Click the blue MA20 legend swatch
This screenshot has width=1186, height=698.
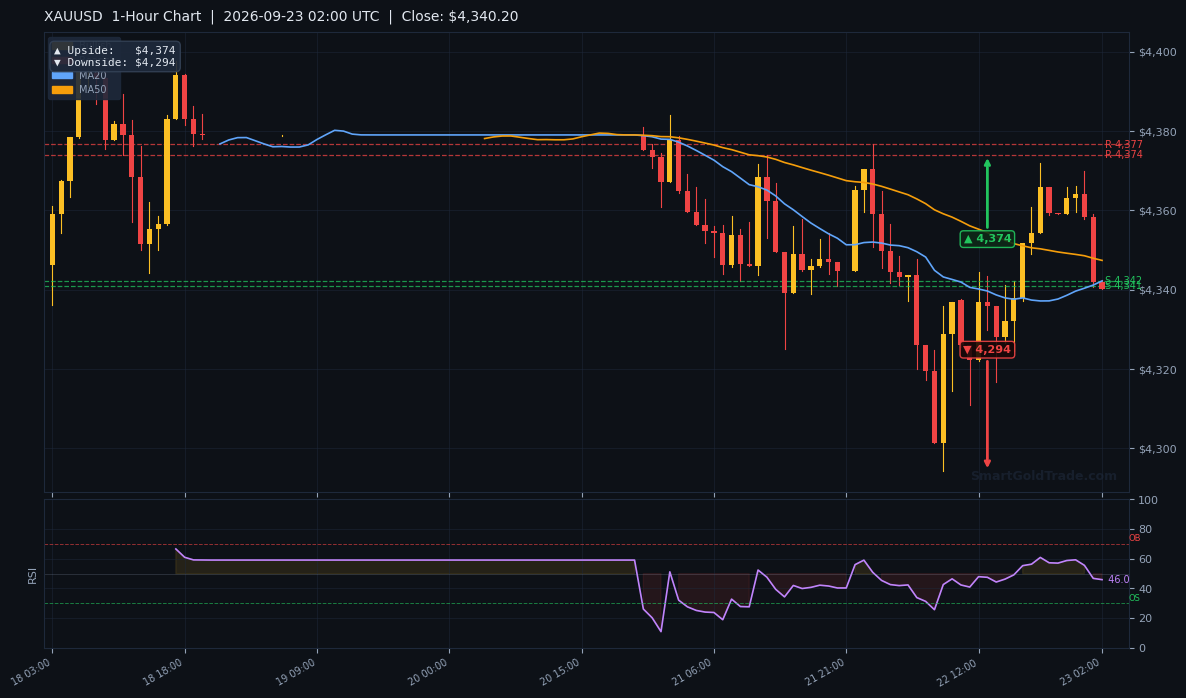(62, 76)
